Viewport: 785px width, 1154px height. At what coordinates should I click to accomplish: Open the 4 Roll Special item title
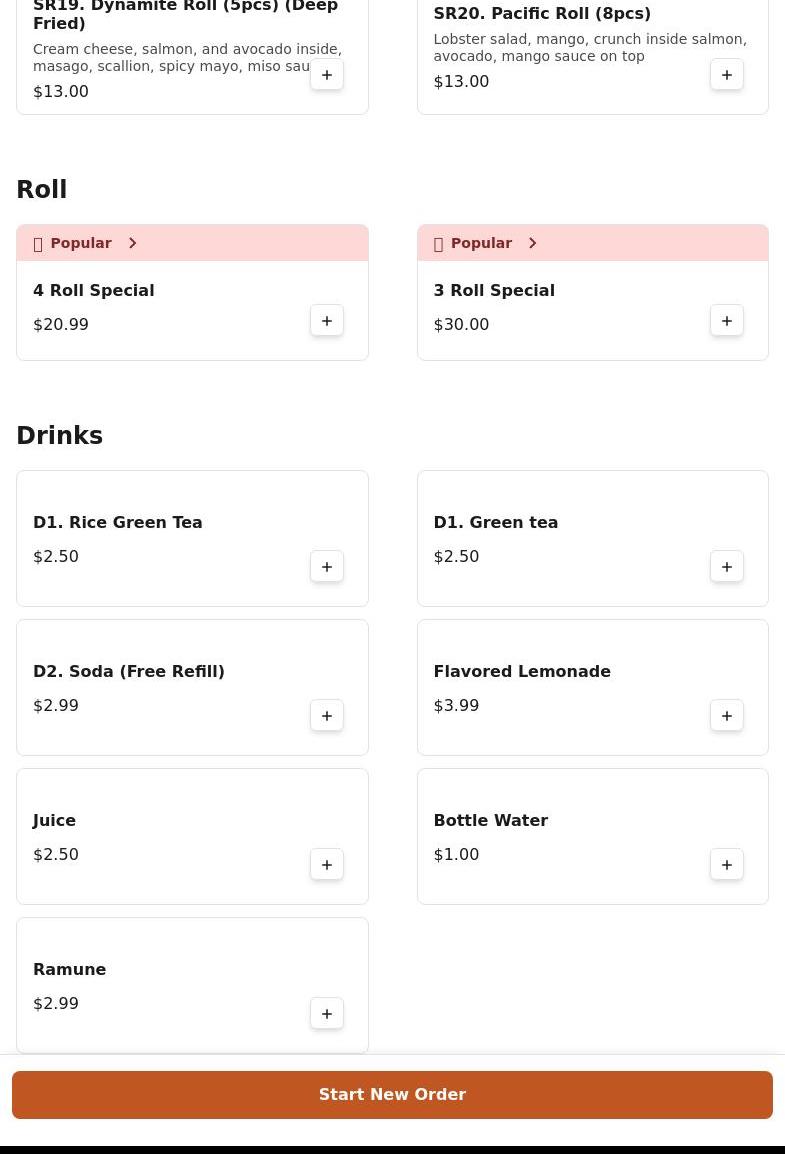[x=94, y=291]
